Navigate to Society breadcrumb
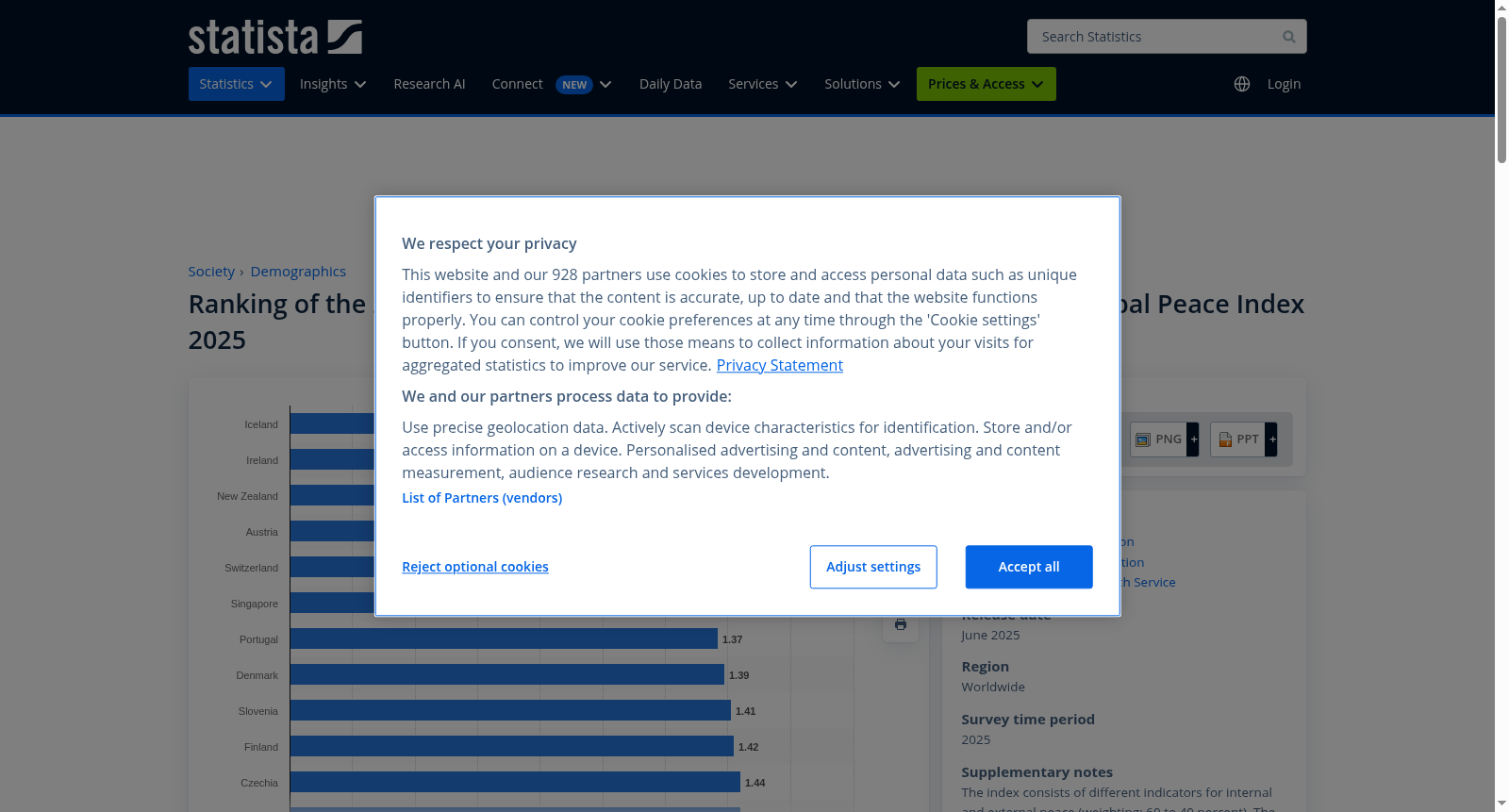Screen dimensions: 1509x812 click(211, 272)
